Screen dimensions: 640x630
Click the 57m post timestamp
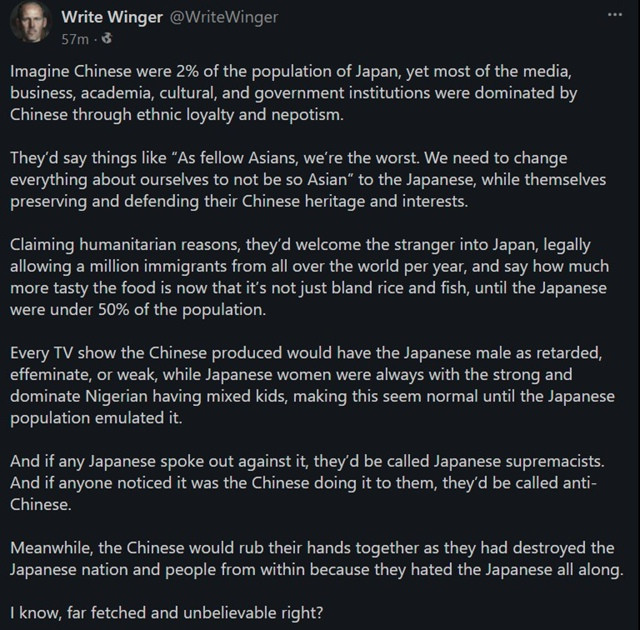[75, 39]
